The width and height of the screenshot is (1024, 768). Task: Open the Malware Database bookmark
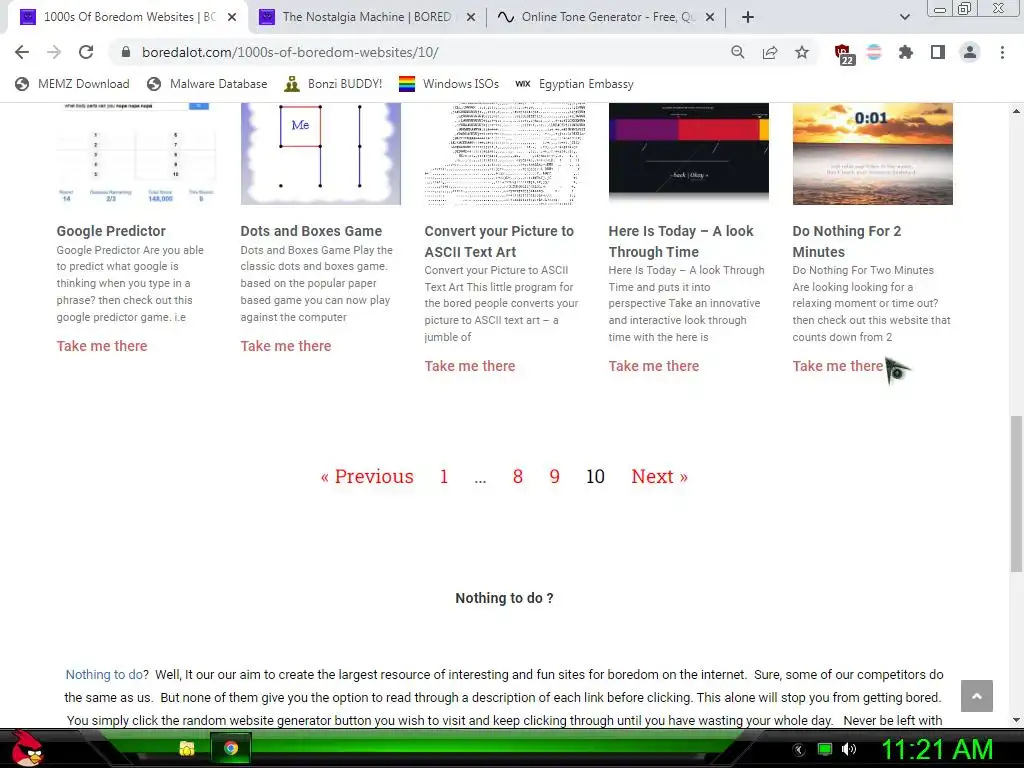point(207,84)
